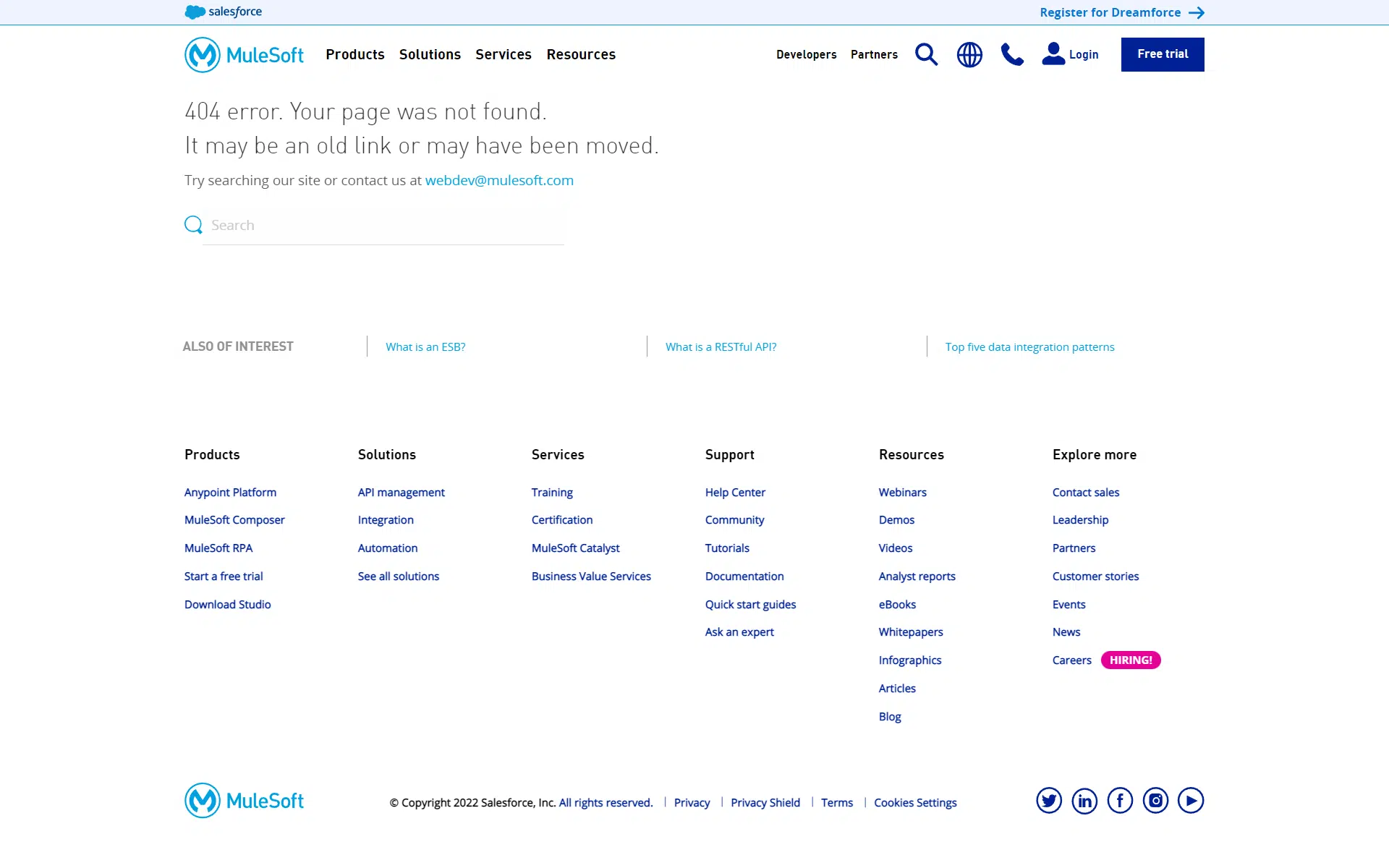Viewport: 1389px width, 868px height.
Task: Open the Resources menu
Action: point(581,54)
